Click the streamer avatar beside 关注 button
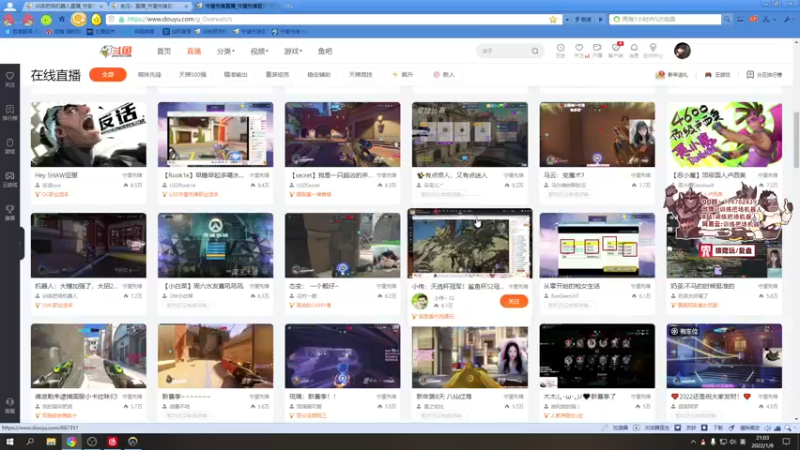800x450 pixels. point(420,302)
